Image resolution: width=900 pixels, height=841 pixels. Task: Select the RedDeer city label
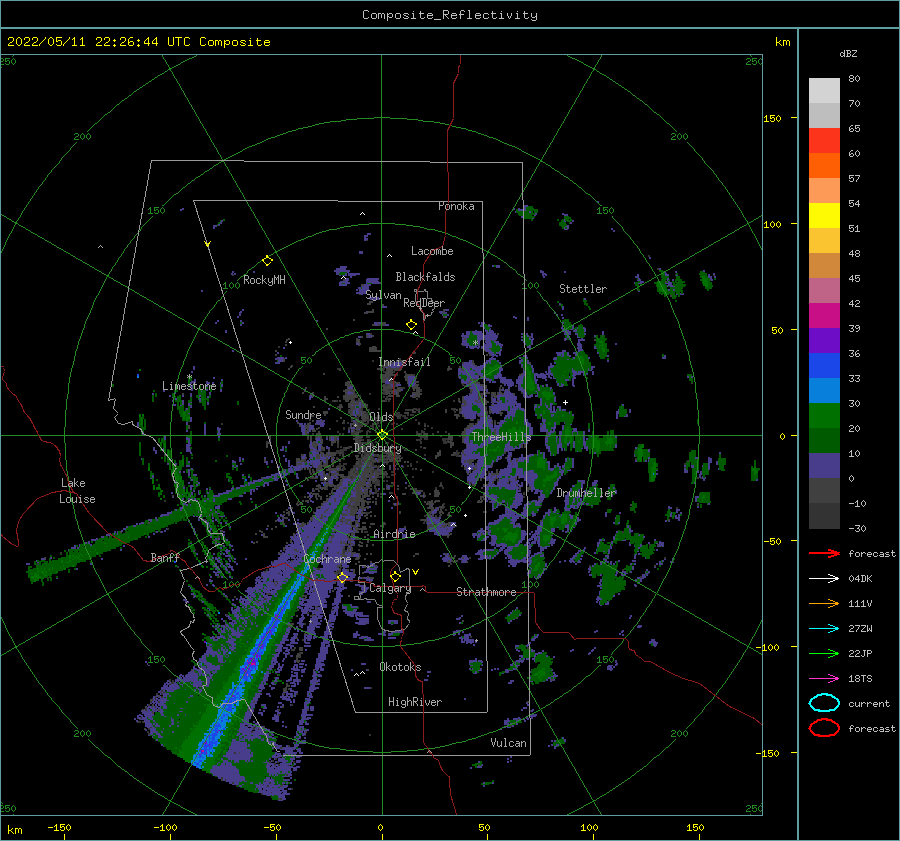click(x=424, y=303)
